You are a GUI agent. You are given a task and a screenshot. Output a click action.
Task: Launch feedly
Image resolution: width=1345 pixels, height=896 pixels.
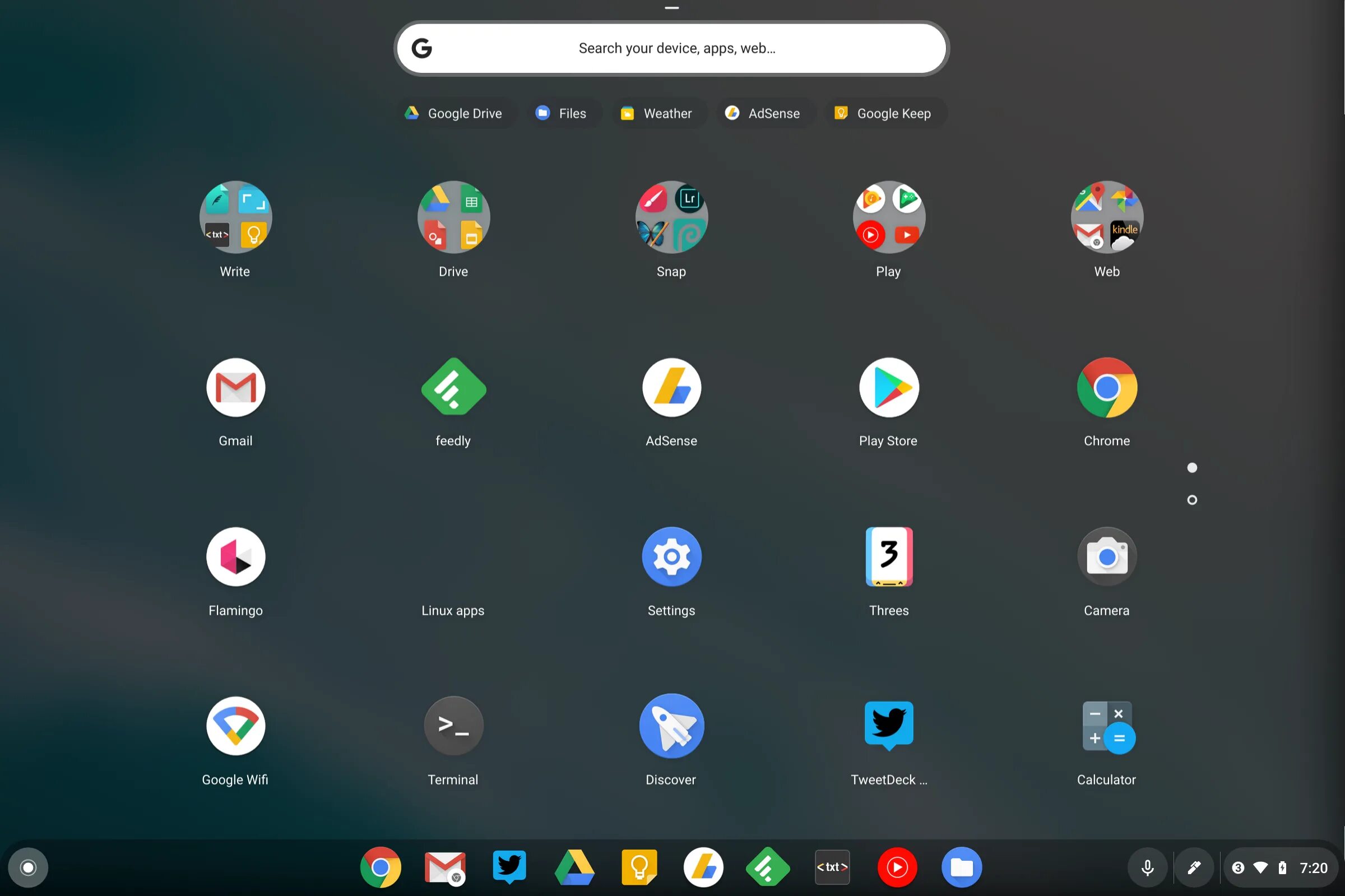(x=452, y=387)
